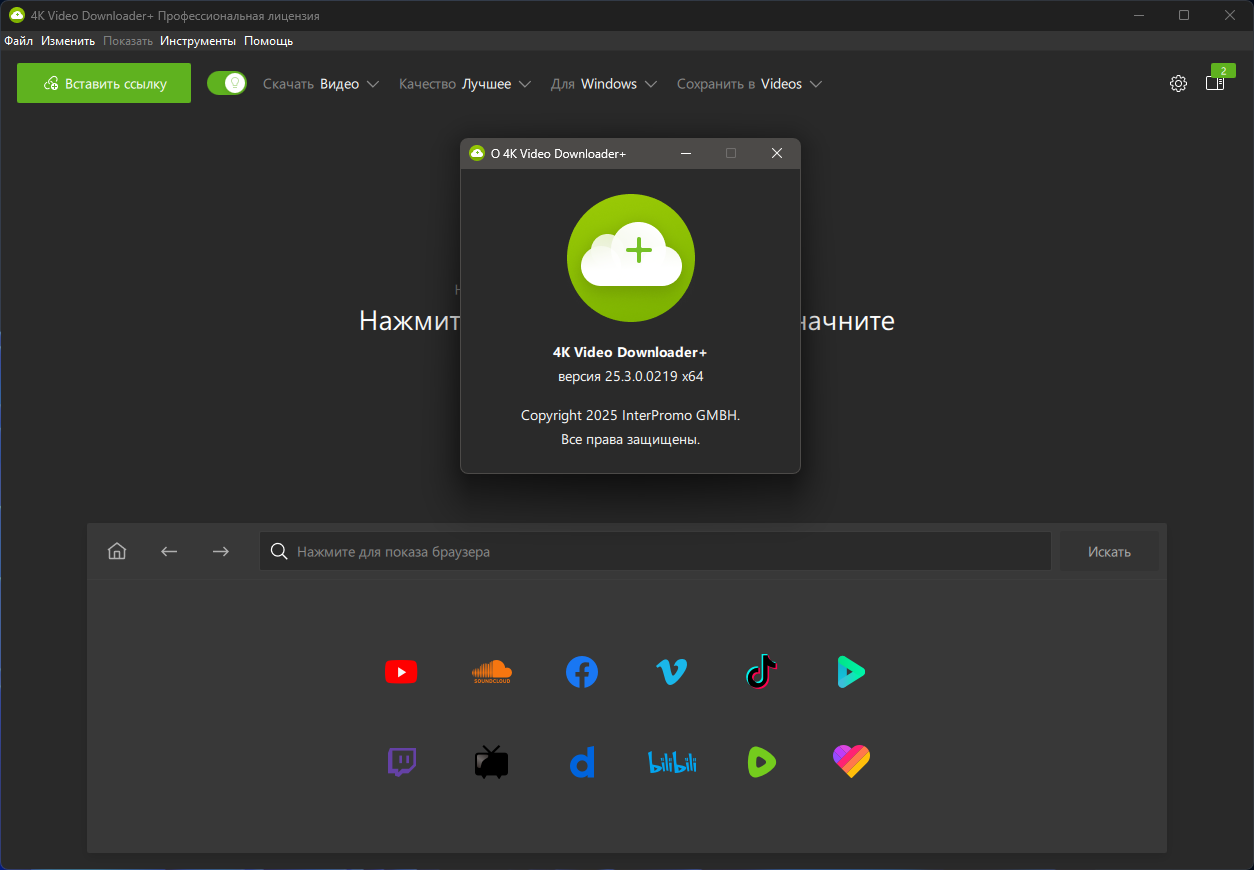Navigate forward in the built-in browser
Viewport: 1254px width, 870px height.
click(x=221, y=551)
